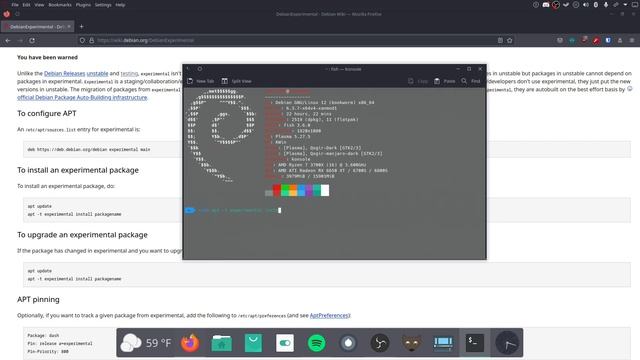The width and height of the screenshot is (640, 360).
Task: Open microphone tray icon
Action: 606,5
